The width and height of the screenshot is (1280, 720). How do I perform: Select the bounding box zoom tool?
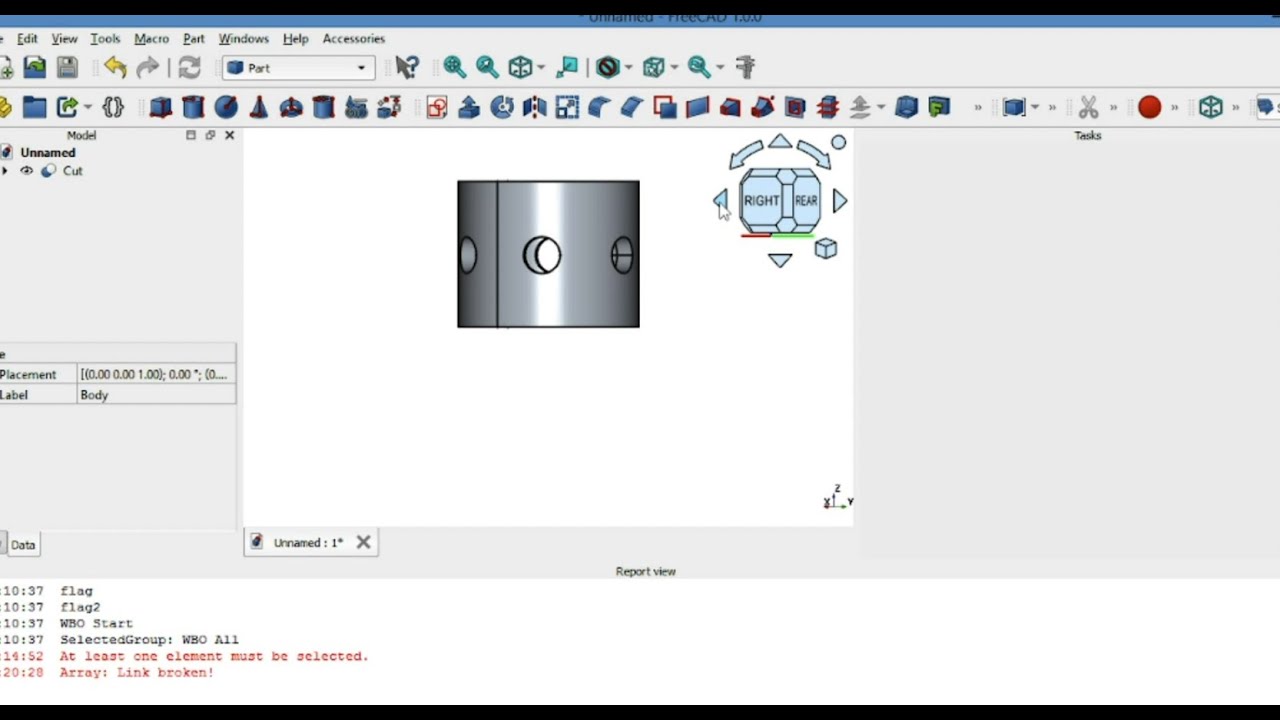[699, 67]
